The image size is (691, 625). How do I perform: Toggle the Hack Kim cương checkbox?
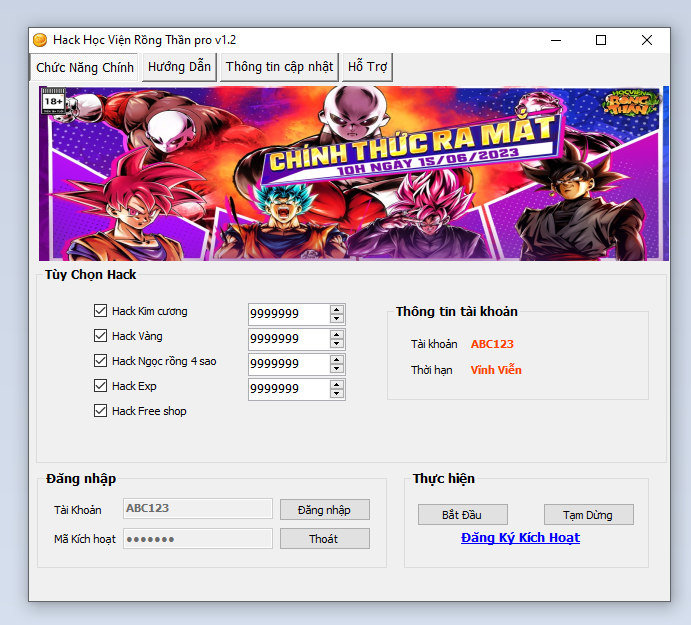click(100, 311)
